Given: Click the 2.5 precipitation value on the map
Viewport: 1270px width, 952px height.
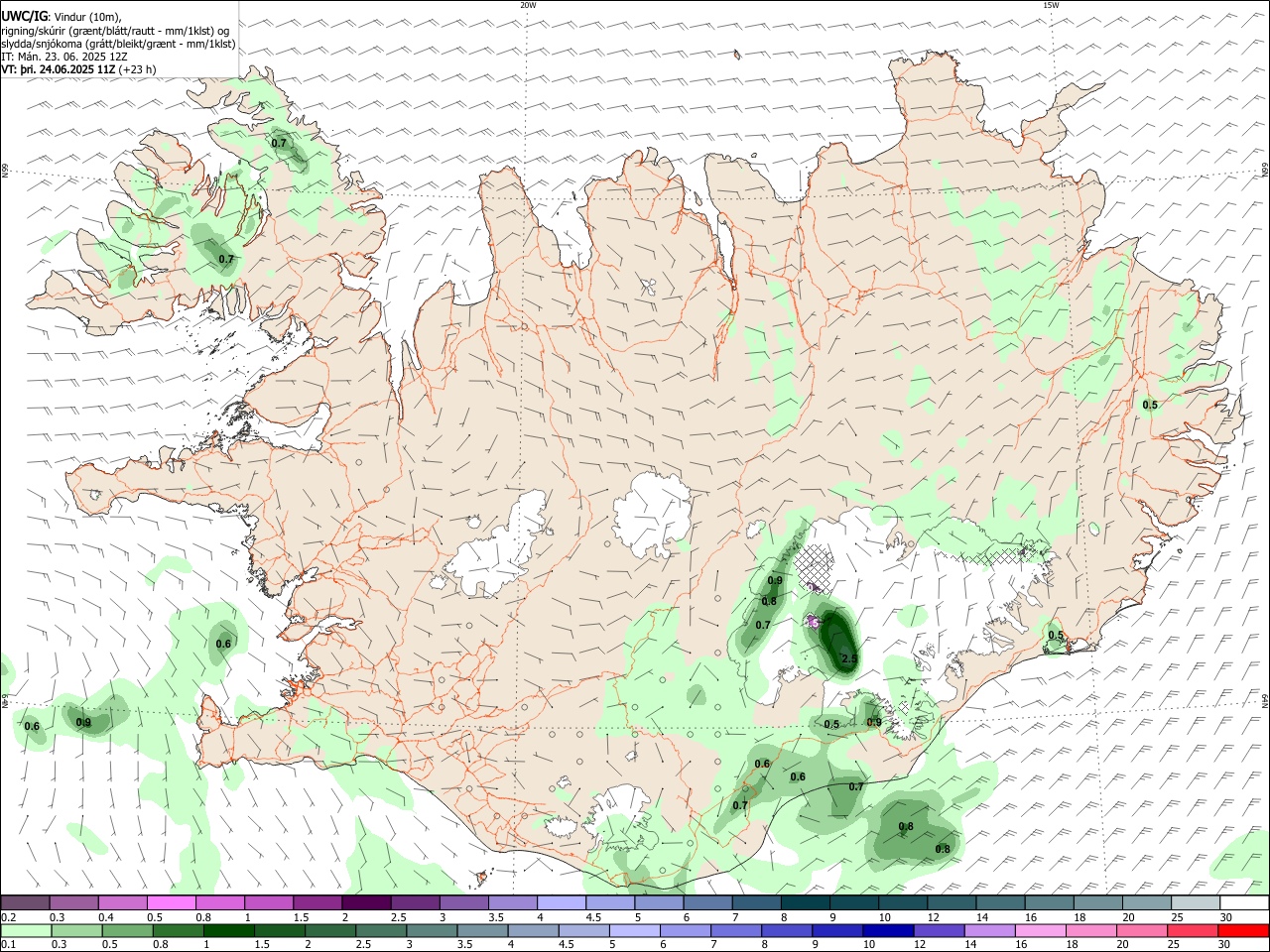Looking at the screenshot, I should point(849,658).
